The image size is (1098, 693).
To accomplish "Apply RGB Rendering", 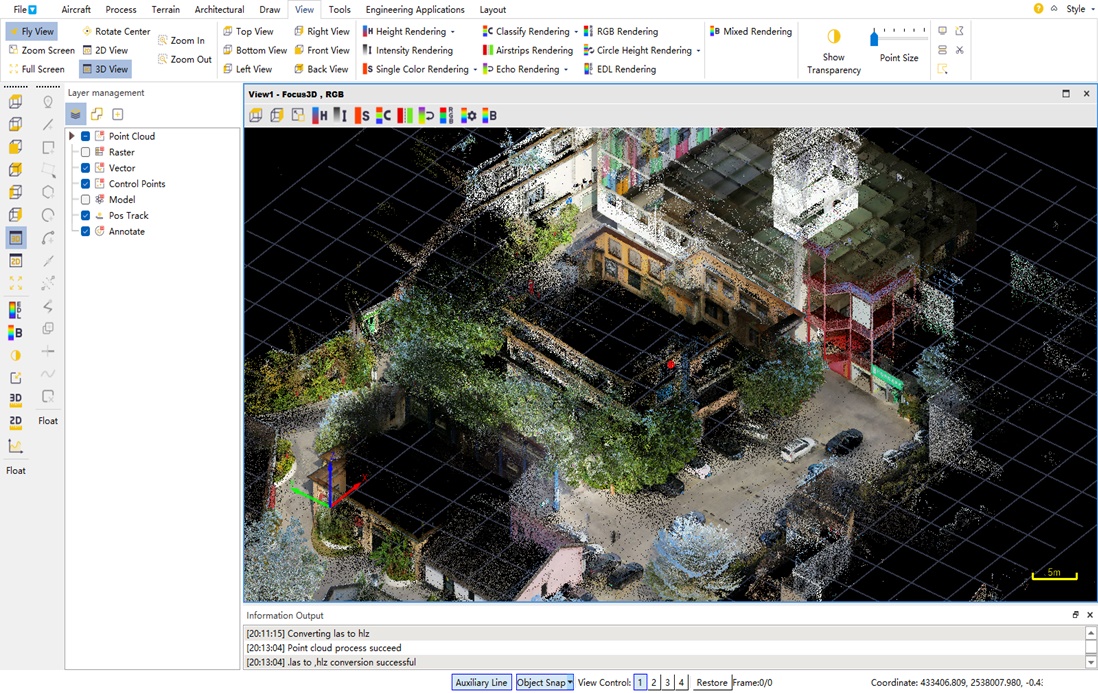I will [x=620, y=32].
